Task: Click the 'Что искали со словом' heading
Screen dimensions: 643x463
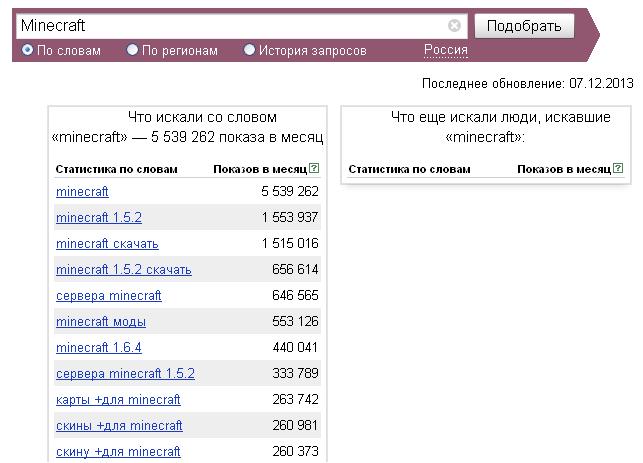Action: [202, 117]
